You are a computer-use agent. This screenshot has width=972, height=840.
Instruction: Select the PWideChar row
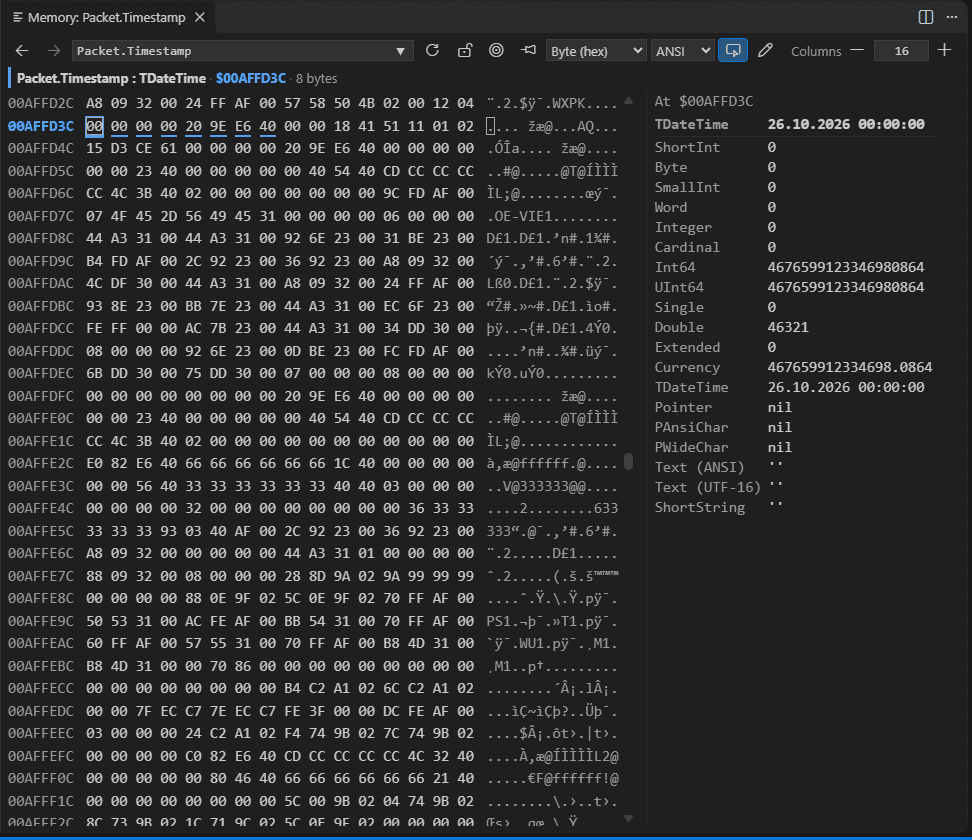796,448
